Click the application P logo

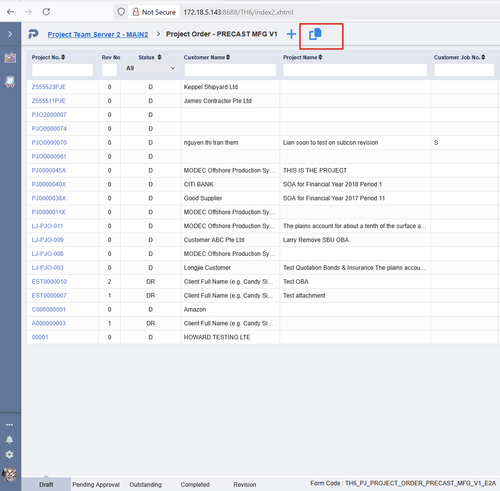click(33, 34)
